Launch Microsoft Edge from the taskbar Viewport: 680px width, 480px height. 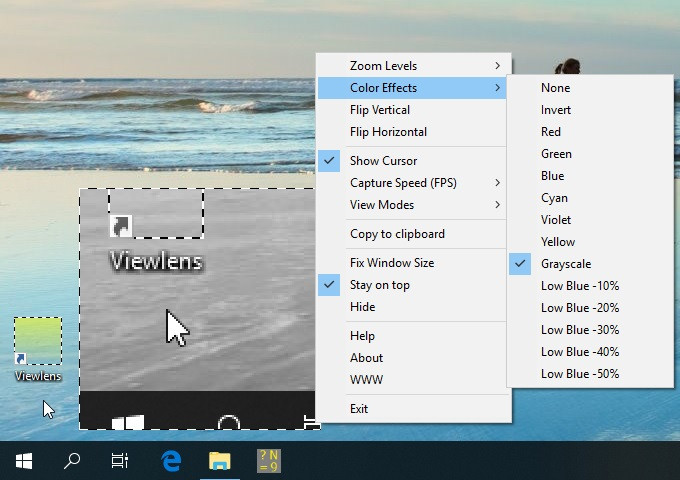(171, 460)
